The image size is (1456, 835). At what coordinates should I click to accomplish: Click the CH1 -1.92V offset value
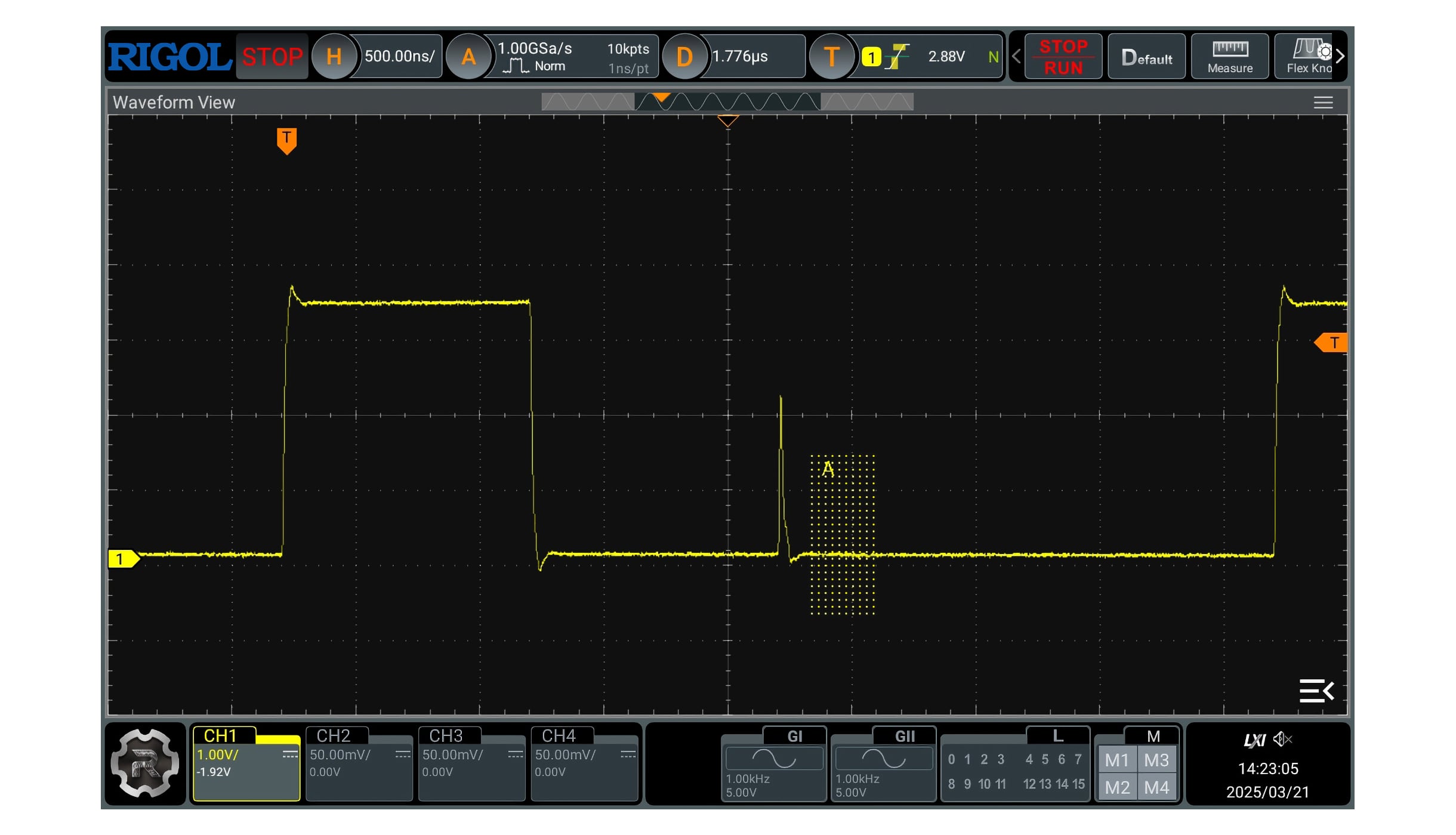(214, 772)
